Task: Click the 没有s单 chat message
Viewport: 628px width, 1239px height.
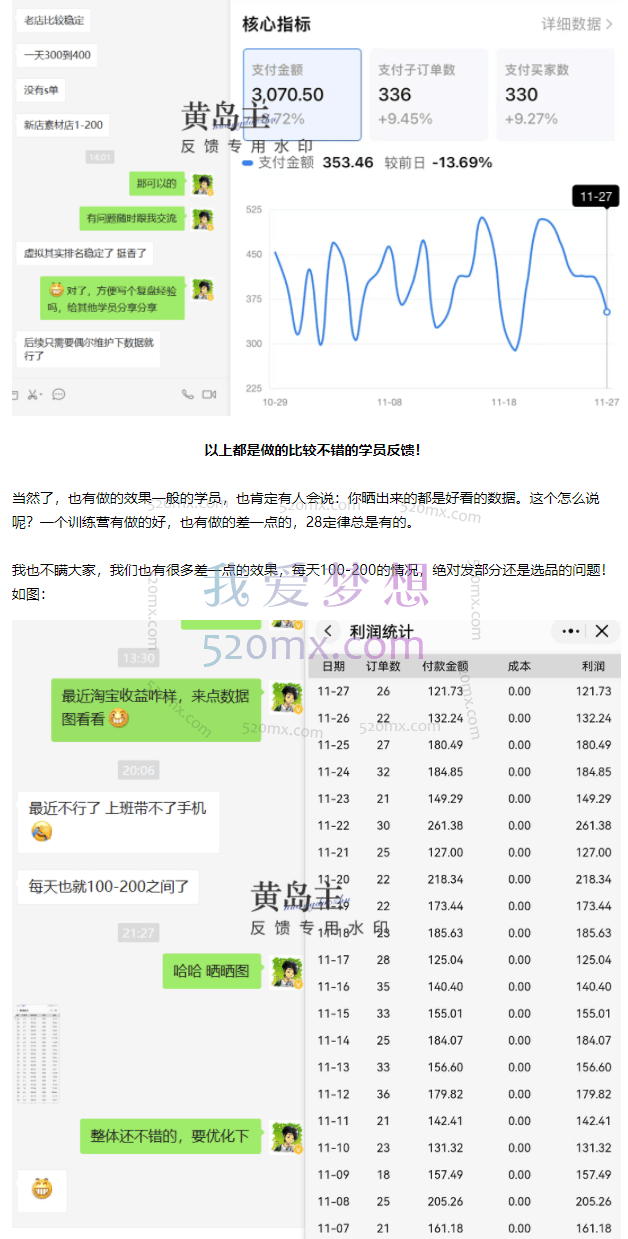Action: 42,90
